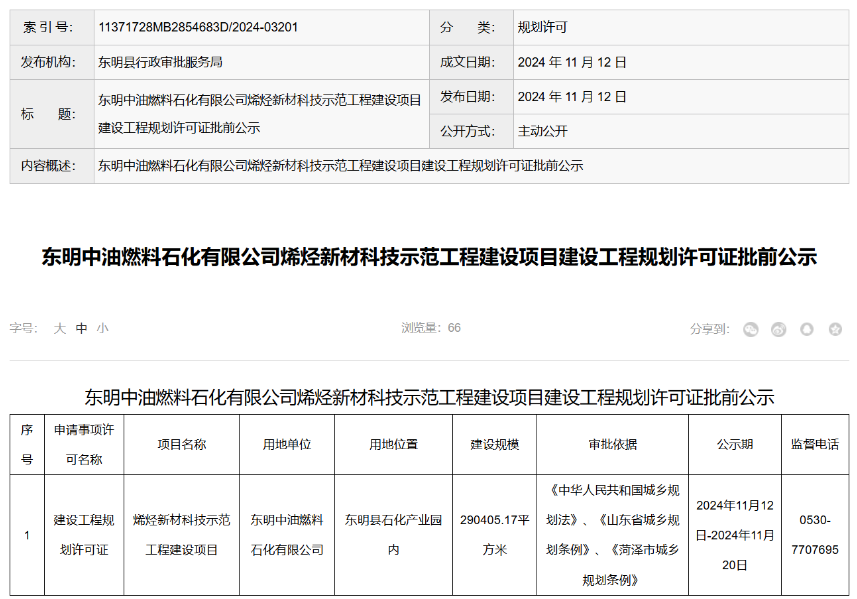Click the 主动公开 disclosure value
Viewport: 857px width, 599px height.
542,131
